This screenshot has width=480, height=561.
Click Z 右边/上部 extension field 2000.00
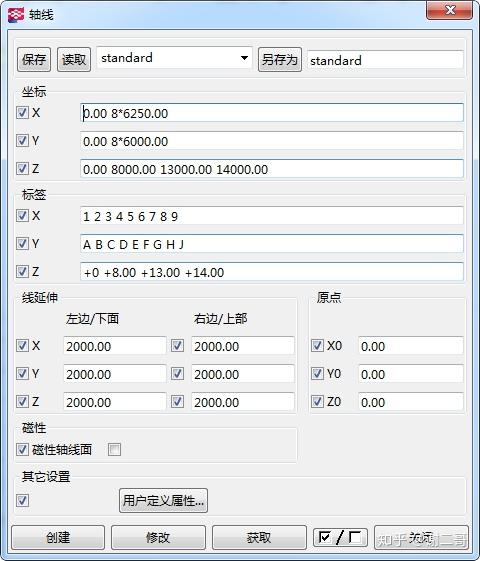pos(243,402)
